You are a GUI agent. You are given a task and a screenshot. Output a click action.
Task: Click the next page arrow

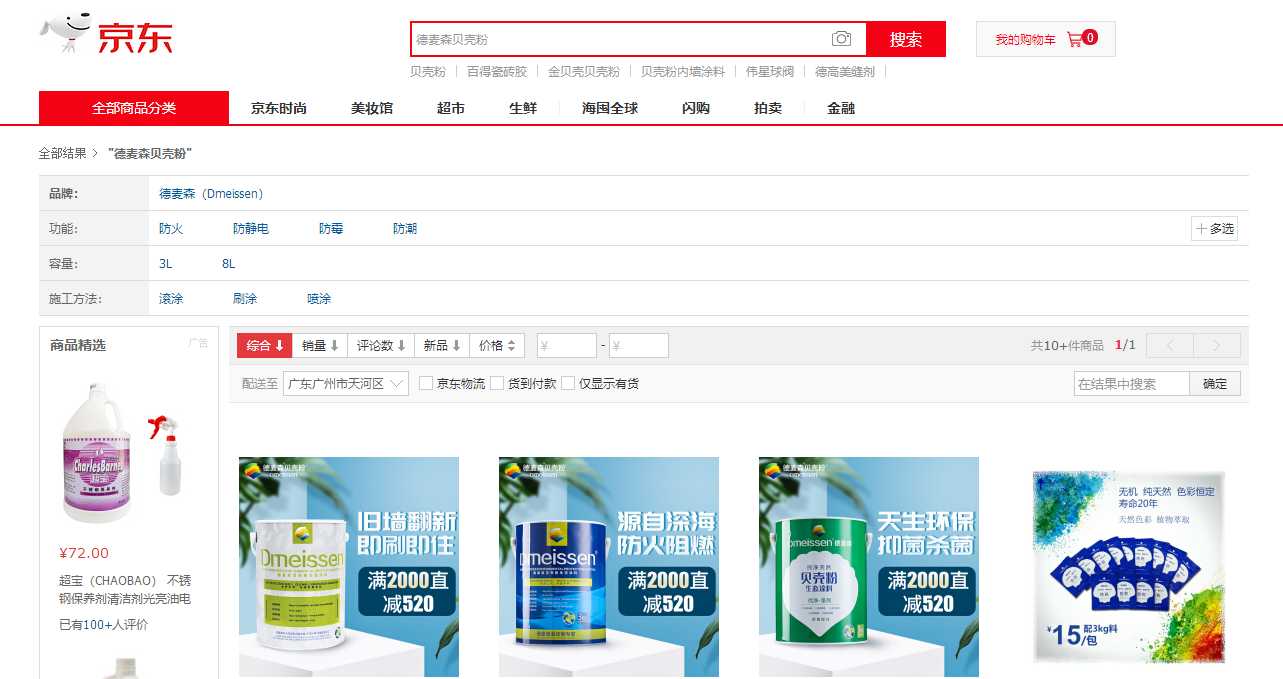pos(1217,345)
